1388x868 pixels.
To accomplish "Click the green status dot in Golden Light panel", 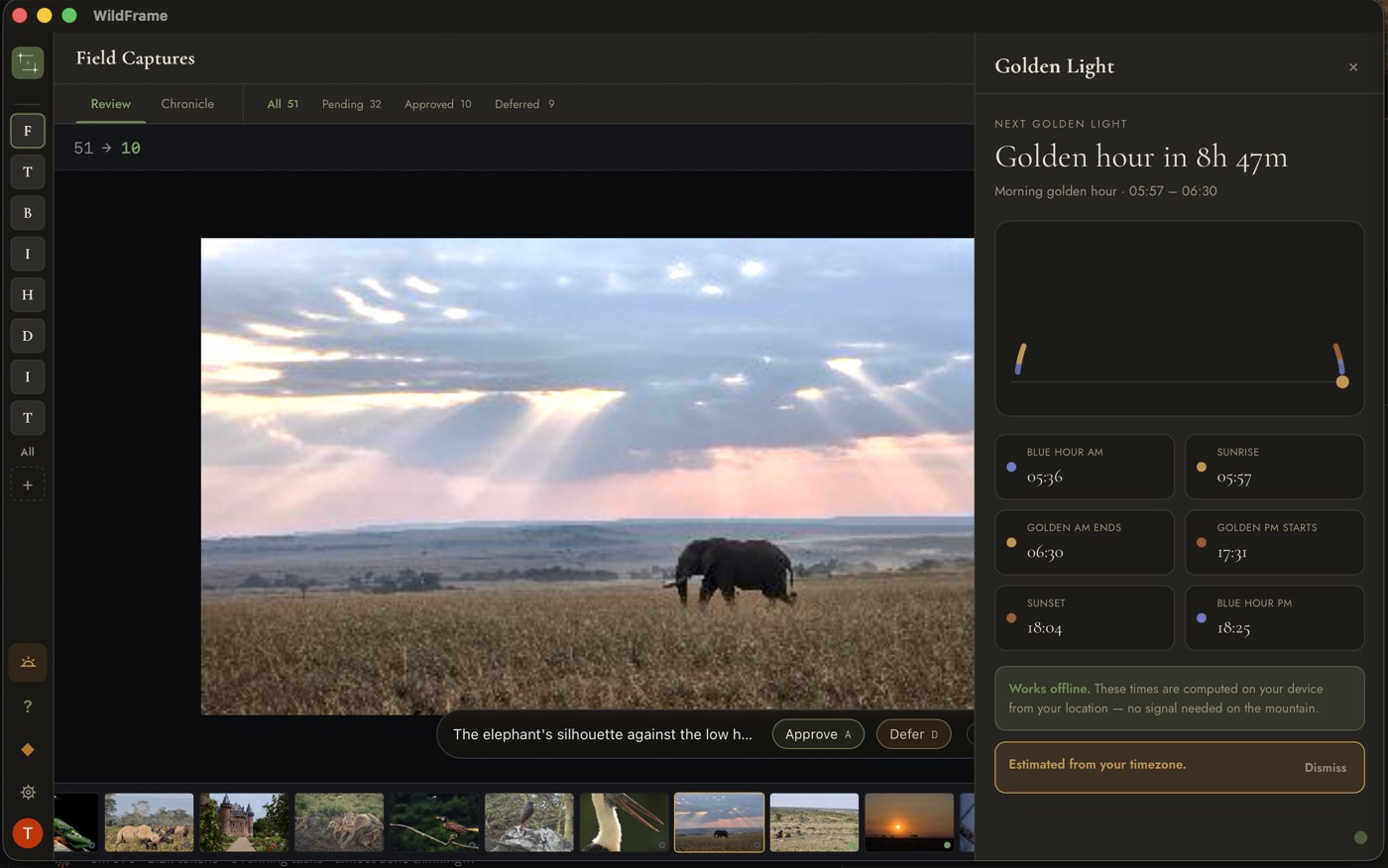I will [1360, 837].
